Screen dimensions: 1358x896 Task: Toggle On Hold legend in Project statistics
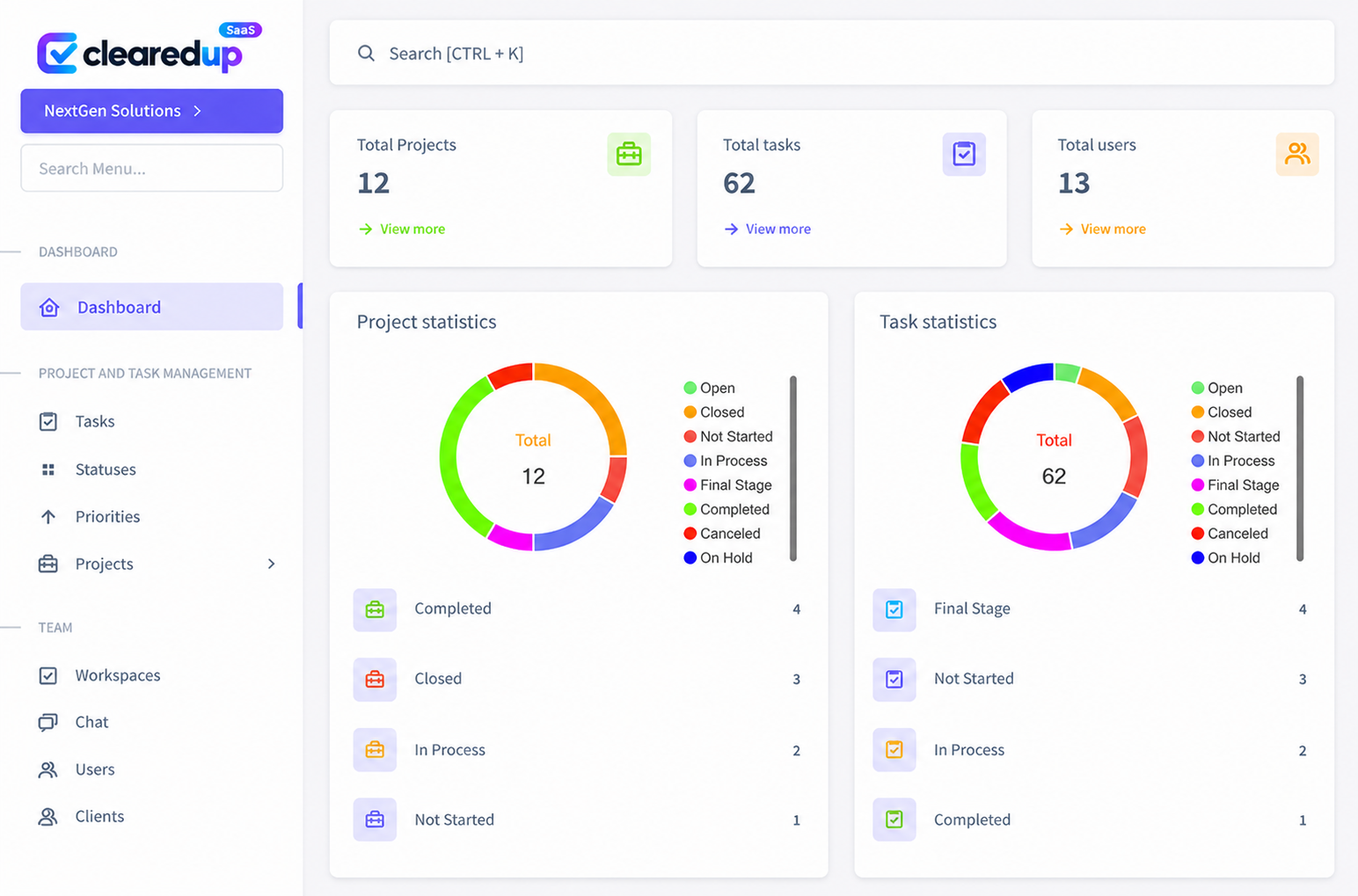718,557
